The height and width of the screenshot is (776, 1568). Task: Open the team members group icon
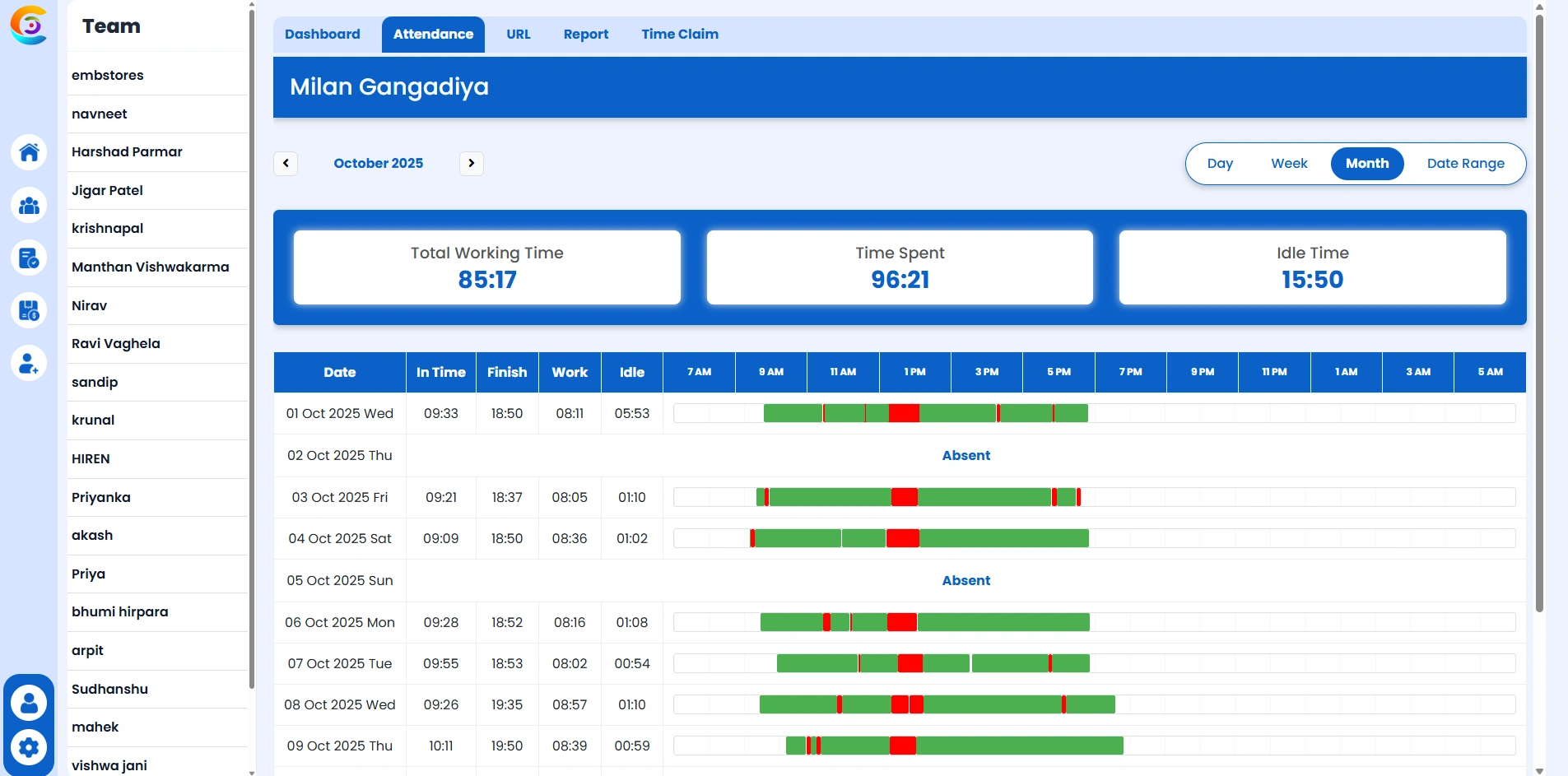(29, 205)
